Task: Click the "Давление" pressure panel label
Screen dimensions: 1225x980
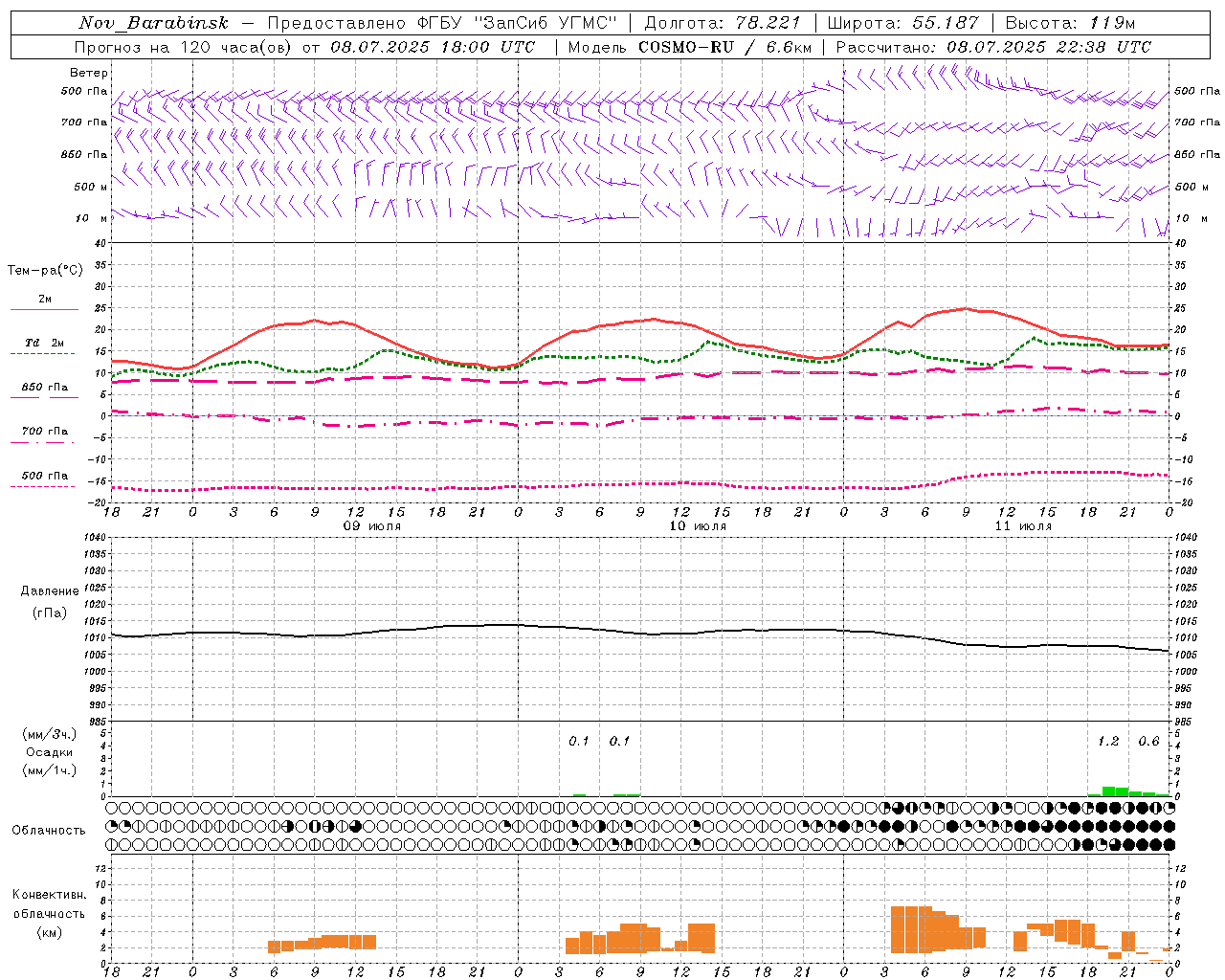Action: 49,591
